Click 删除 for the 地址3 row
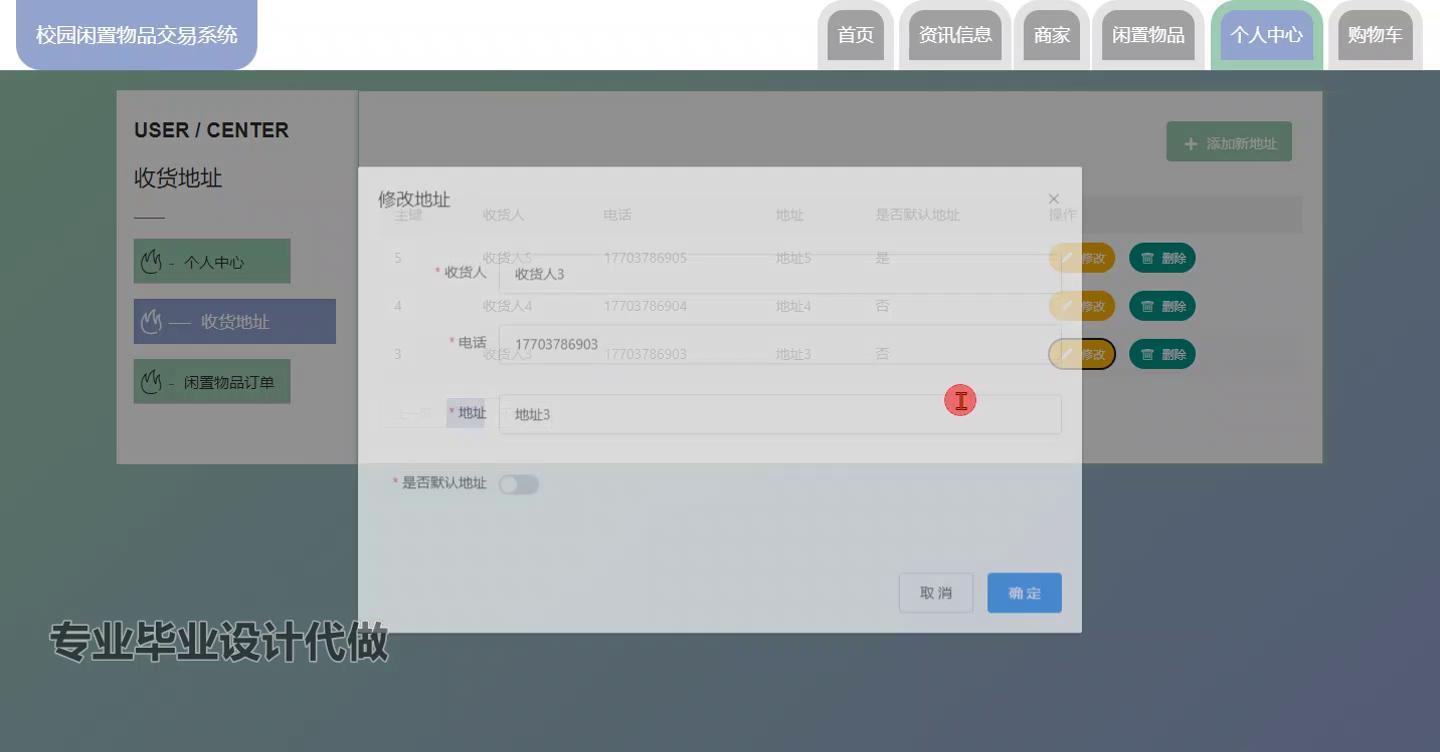 pos(1162,354)
